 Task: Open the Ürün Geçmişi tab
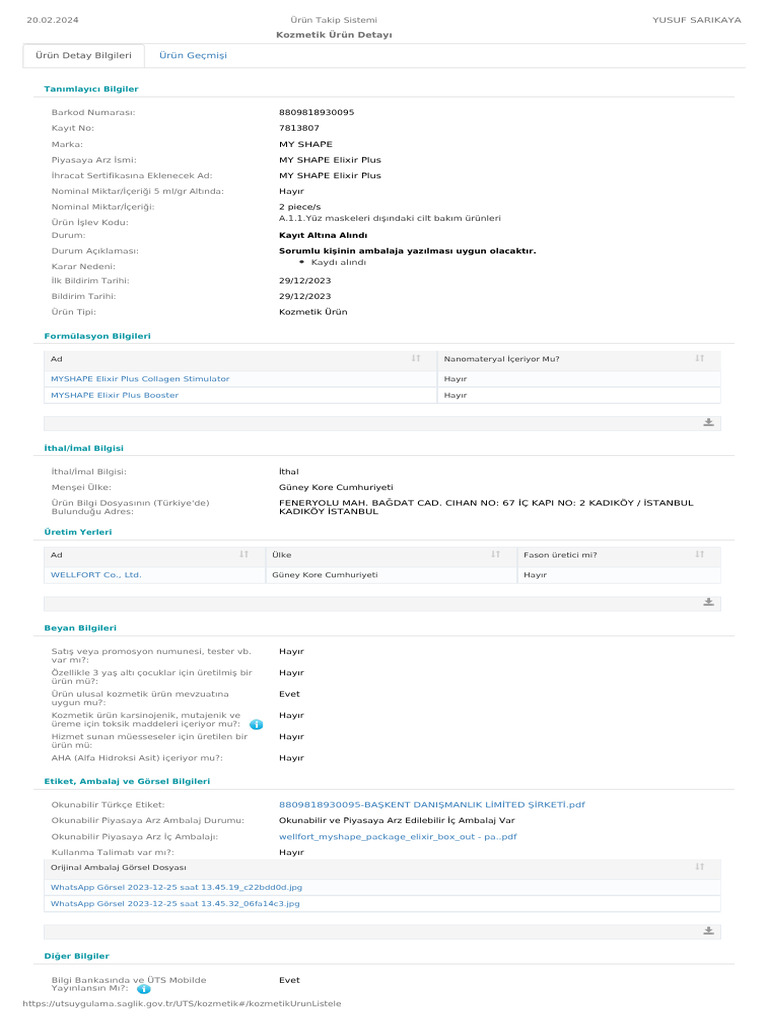click(193, 56)
